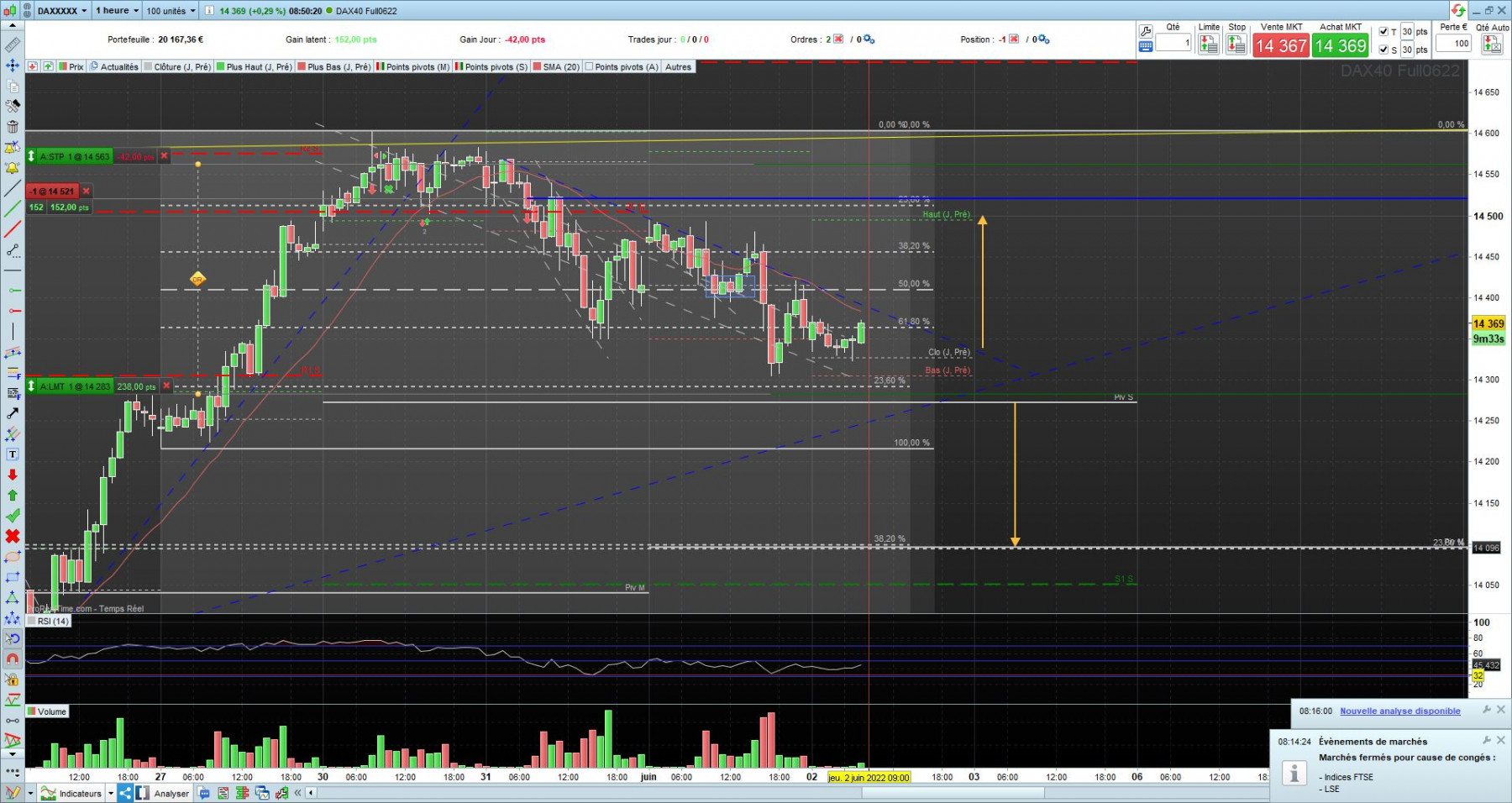Select the ruler measuring tool
This screenshot has height=803, width=1512.
tap(13, 45)
